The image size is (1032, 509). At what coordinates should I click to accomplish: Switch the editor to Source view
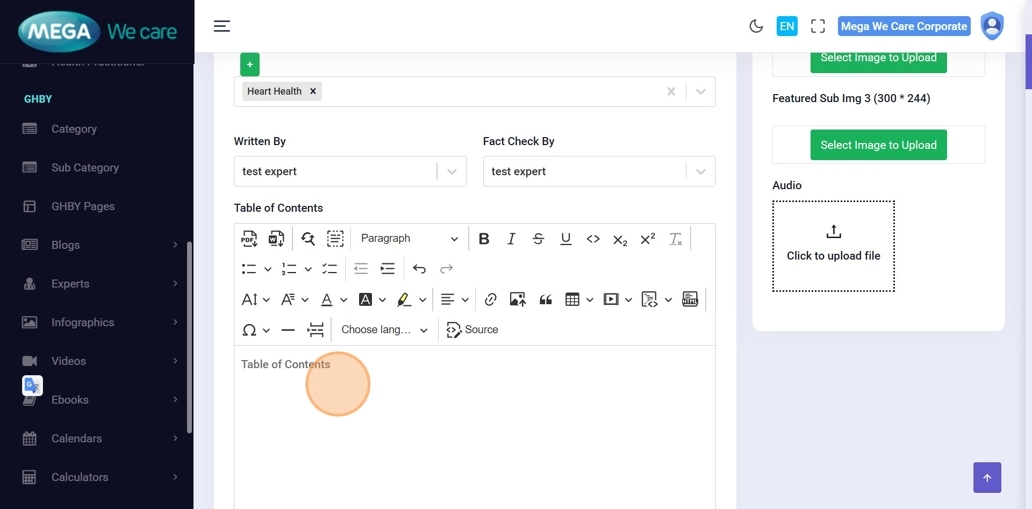pyautogui.click(x=472, y=330)
